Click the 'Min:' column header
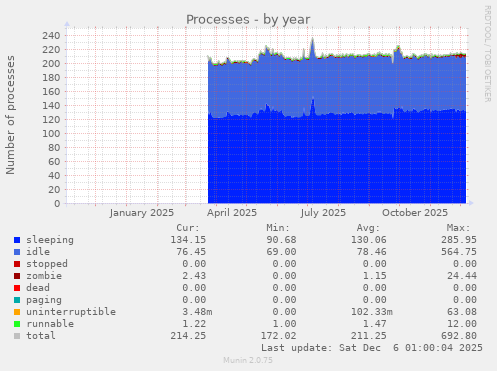The image size is (497, 371). tap(278, 228)
